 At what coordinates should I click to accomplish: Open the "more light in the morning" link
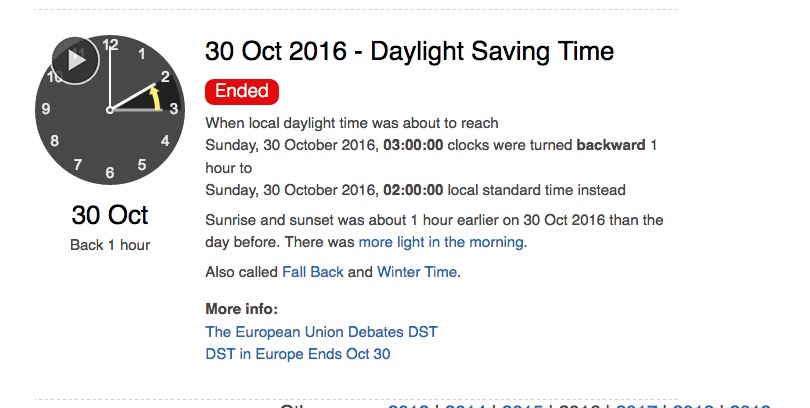pos(441,242)
